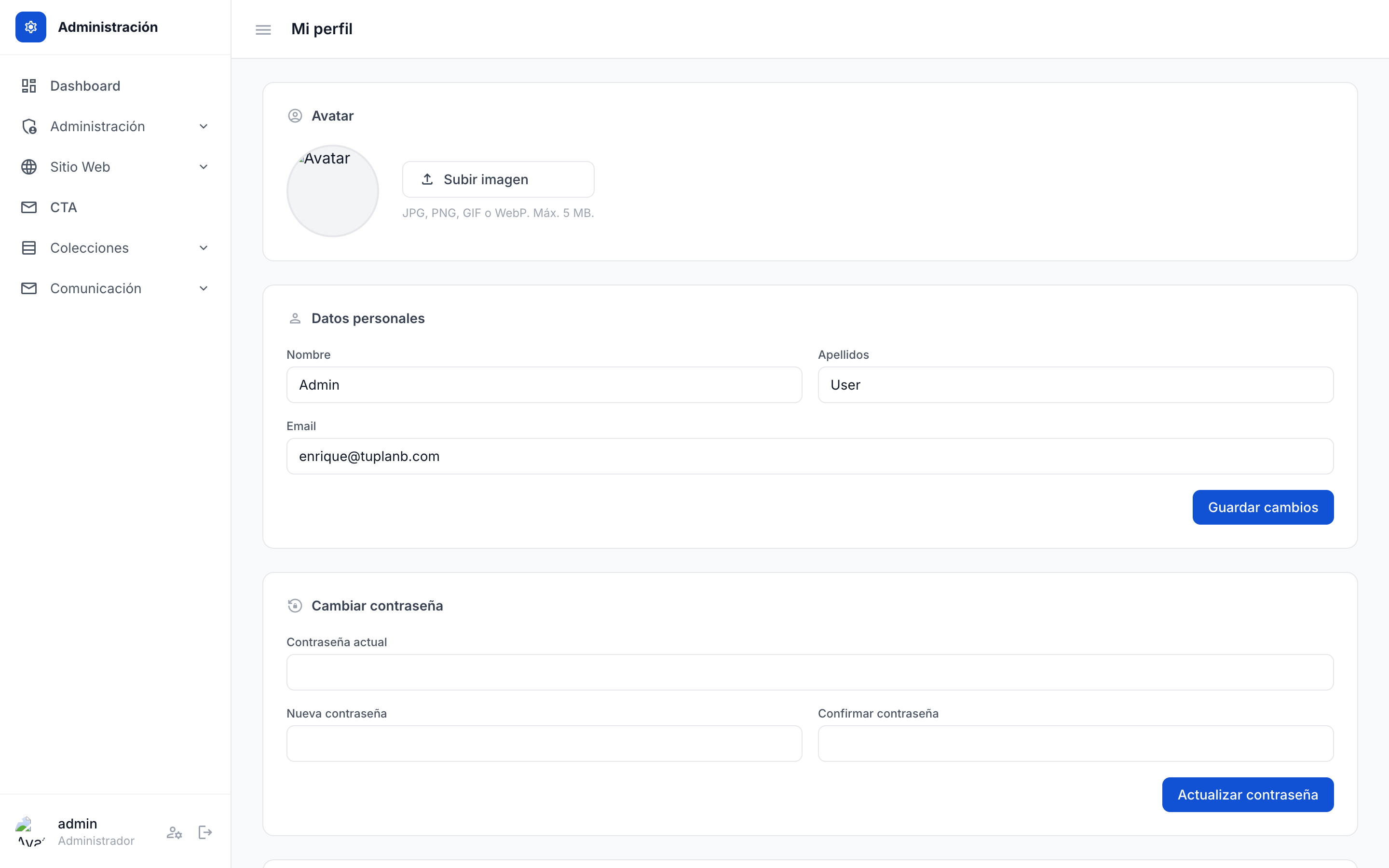Click the Actualizar contraseña button
Image resolution: width=1389 pixels, height=868 pixels.
1248,795
